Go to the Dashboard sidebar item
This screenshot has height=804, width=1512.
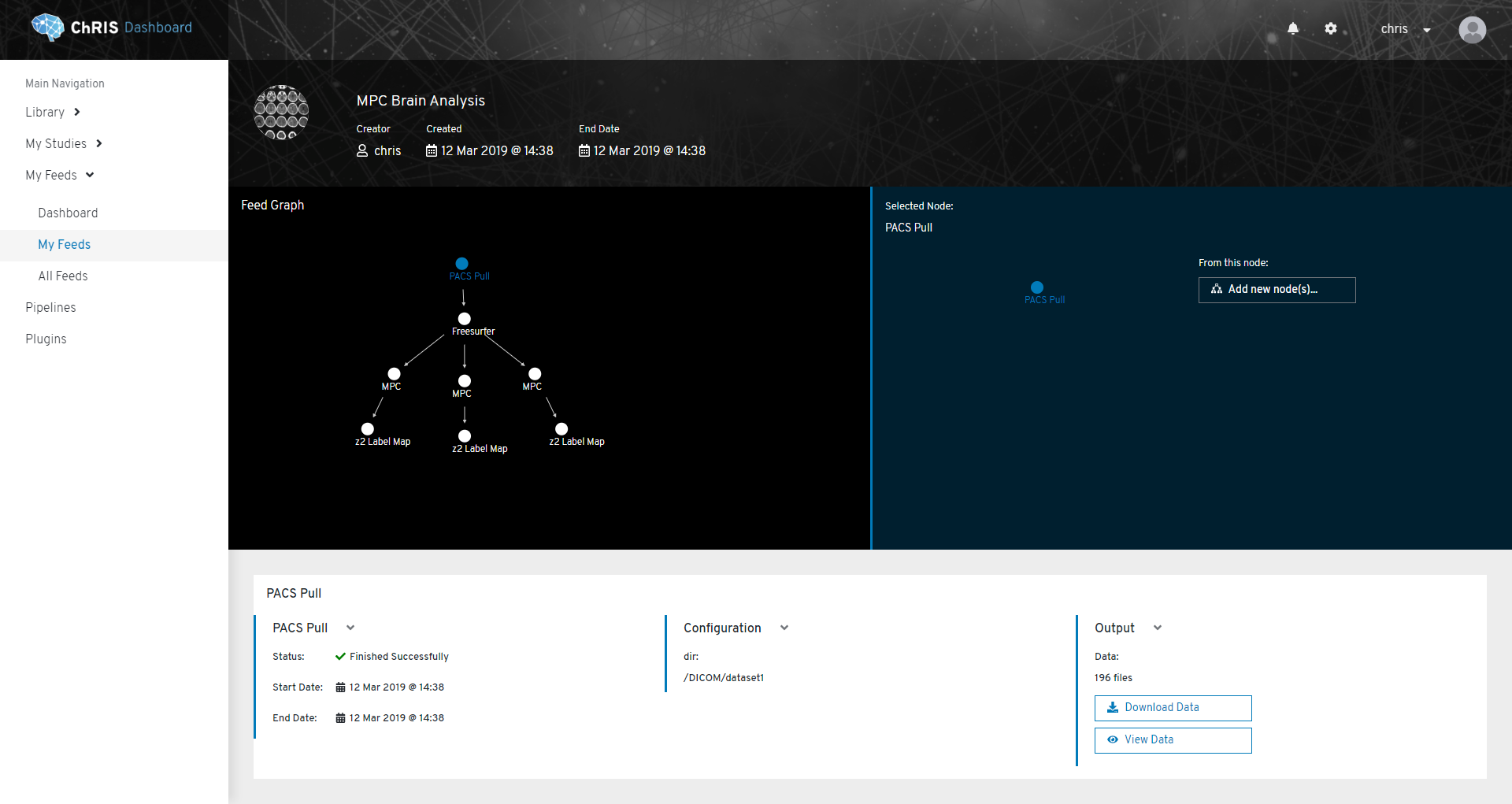click(x=68, y=213)
